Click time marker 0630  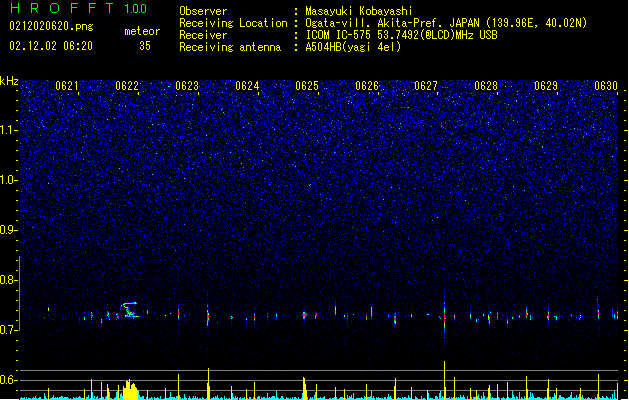click(606, 86)
